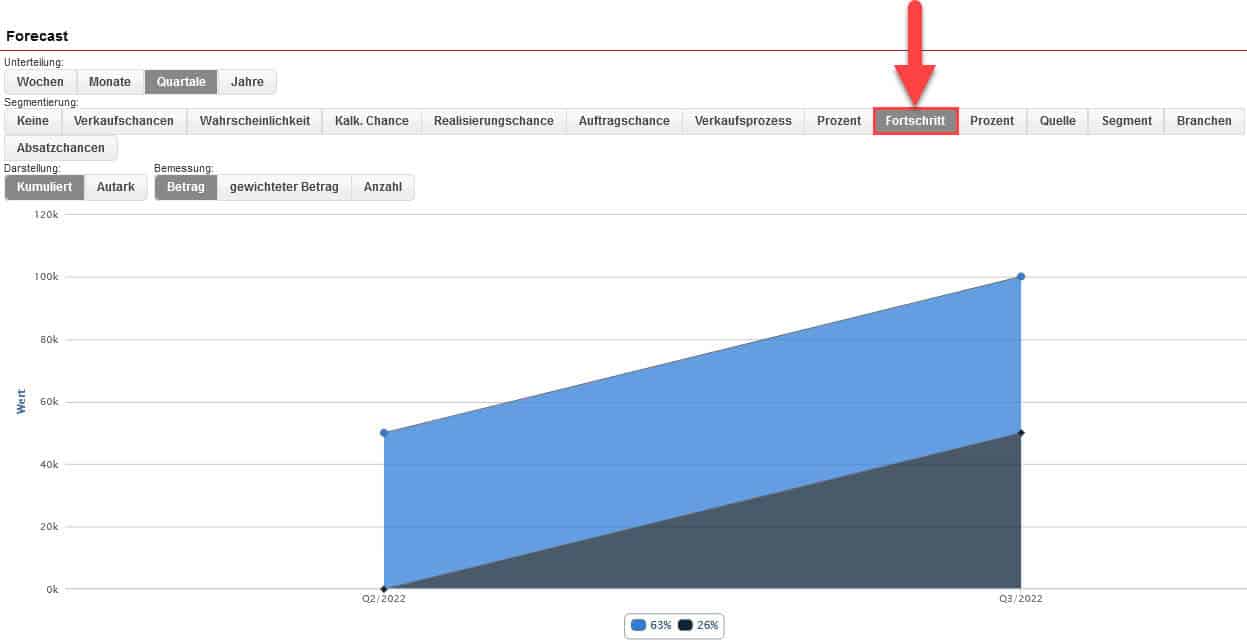Segment by Realisierungschance
This screenshot has width=1247, height=641.
click(x=494, y=121)
